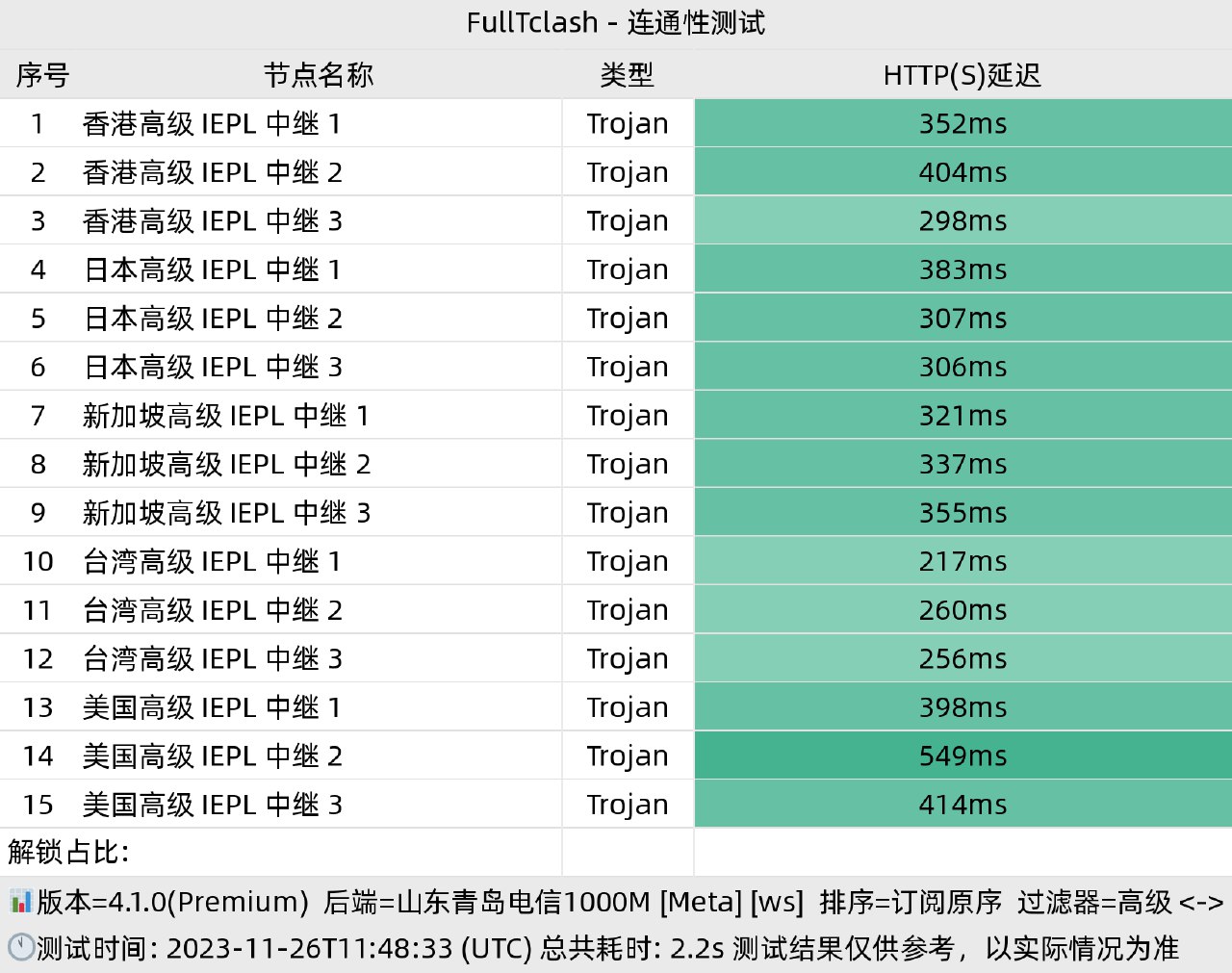Click the 337ms latency cell

pyautogui.click(x=962, y=464)
